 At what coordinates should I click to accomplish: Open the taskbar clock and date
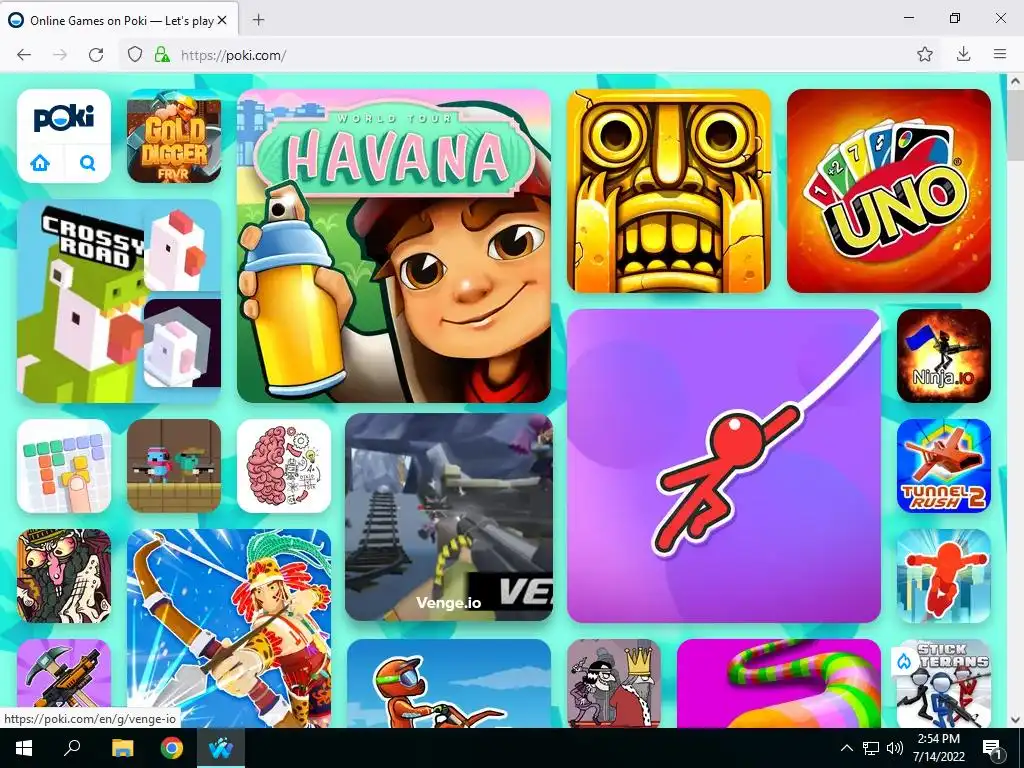coord(939,748)
